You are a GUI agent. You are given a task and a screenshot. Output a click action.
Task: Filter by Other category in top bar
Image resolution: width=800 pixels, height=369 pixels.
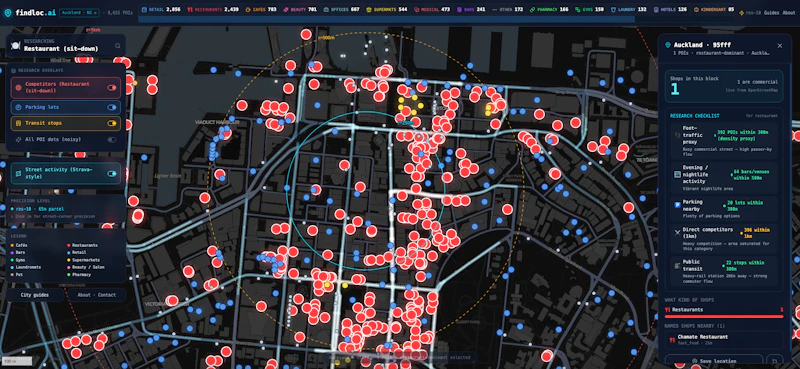coord(508,9)
